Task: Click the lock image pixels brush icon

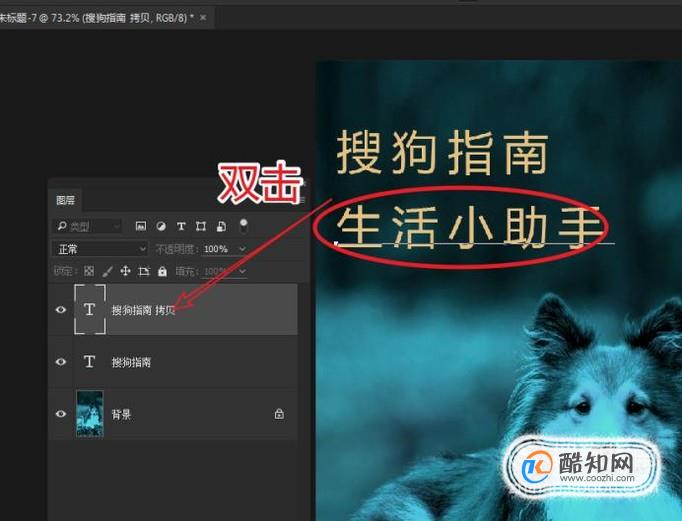Action: (107, 271)
